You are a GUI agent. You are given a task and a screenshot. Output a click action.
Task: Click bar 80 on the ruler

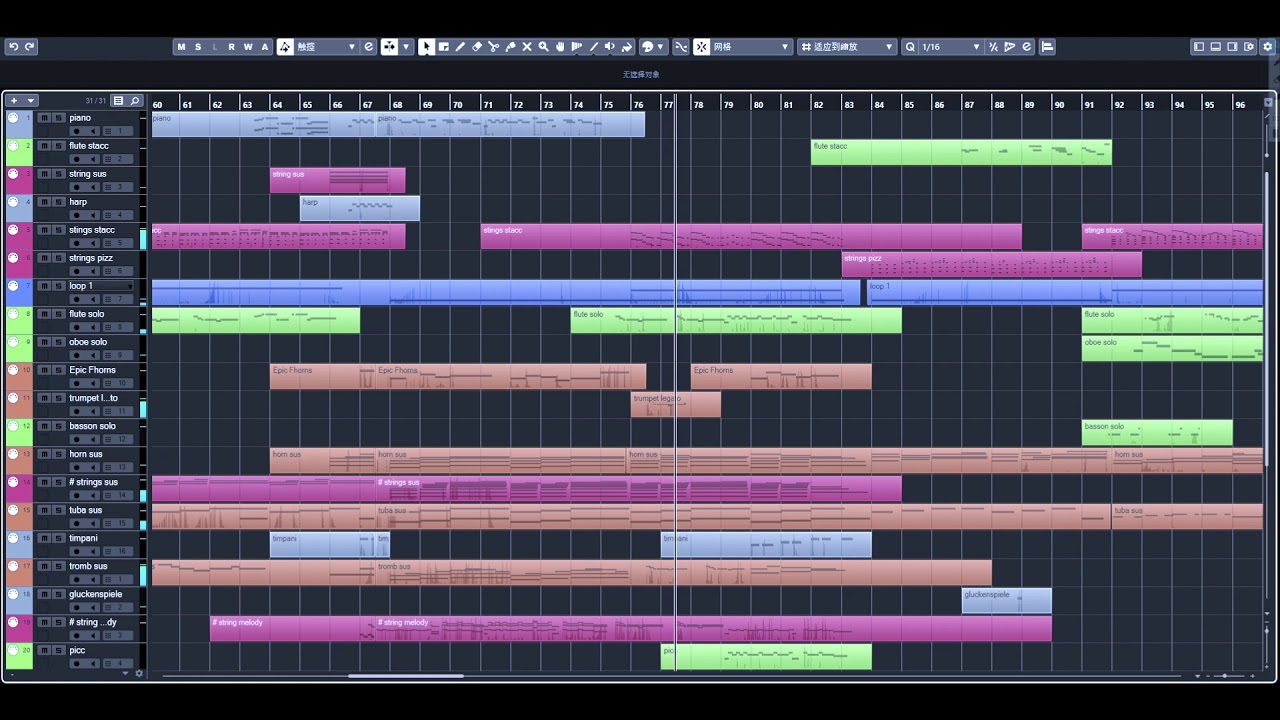click(758, 104)
